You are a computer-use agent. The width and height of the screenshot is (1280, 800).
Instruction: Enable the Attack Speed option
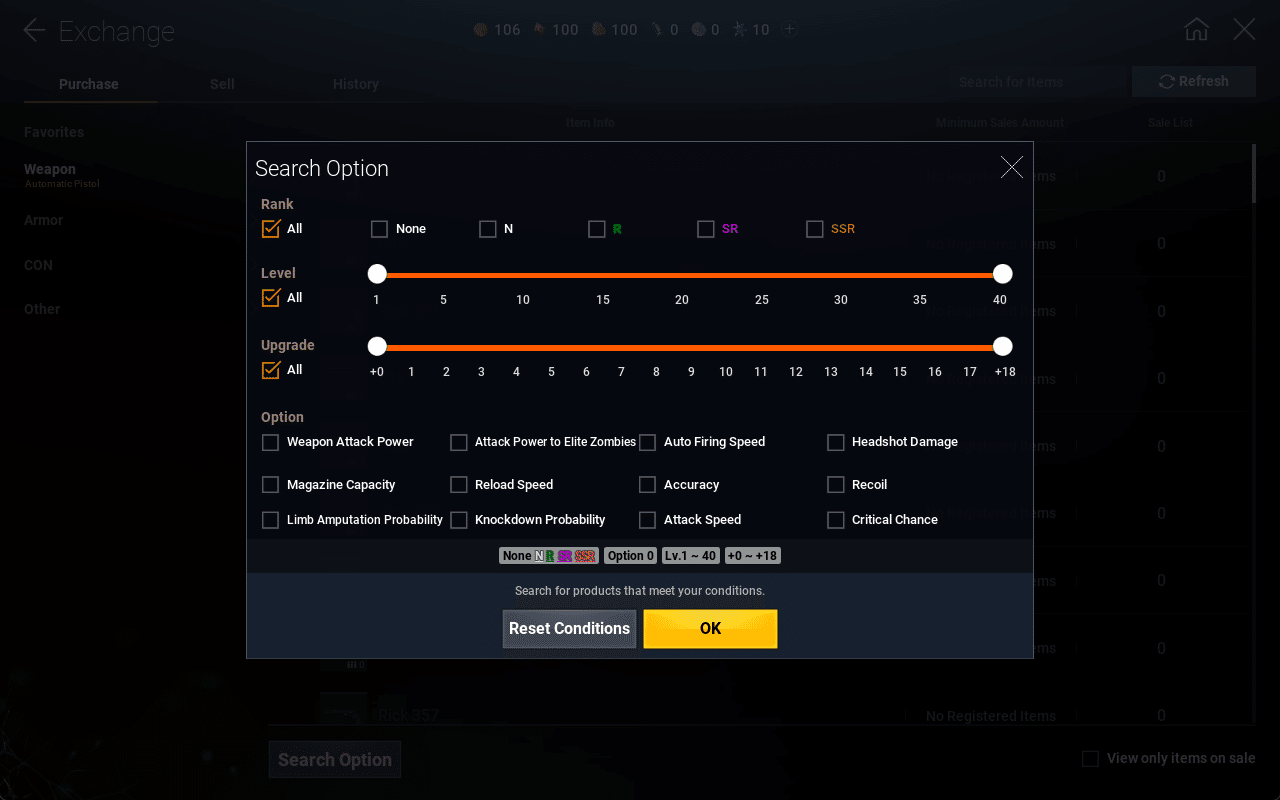(648, 520)
